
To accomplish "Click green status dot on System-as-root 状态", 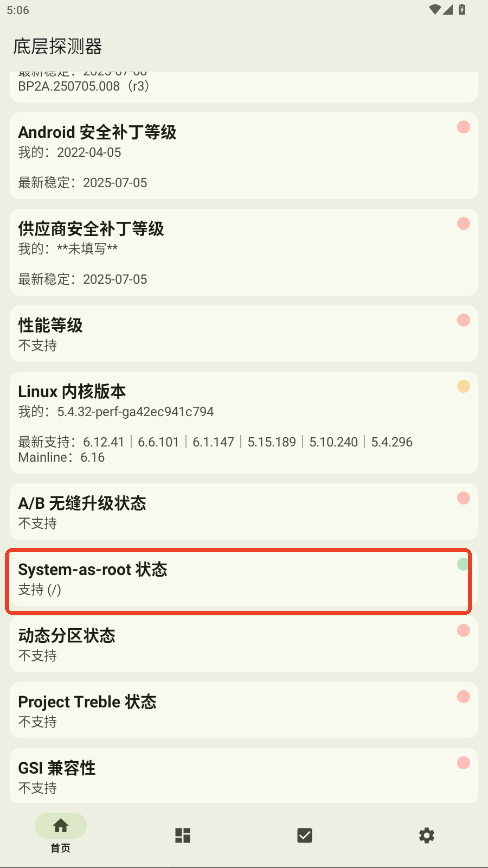I will tap(463, 564).
